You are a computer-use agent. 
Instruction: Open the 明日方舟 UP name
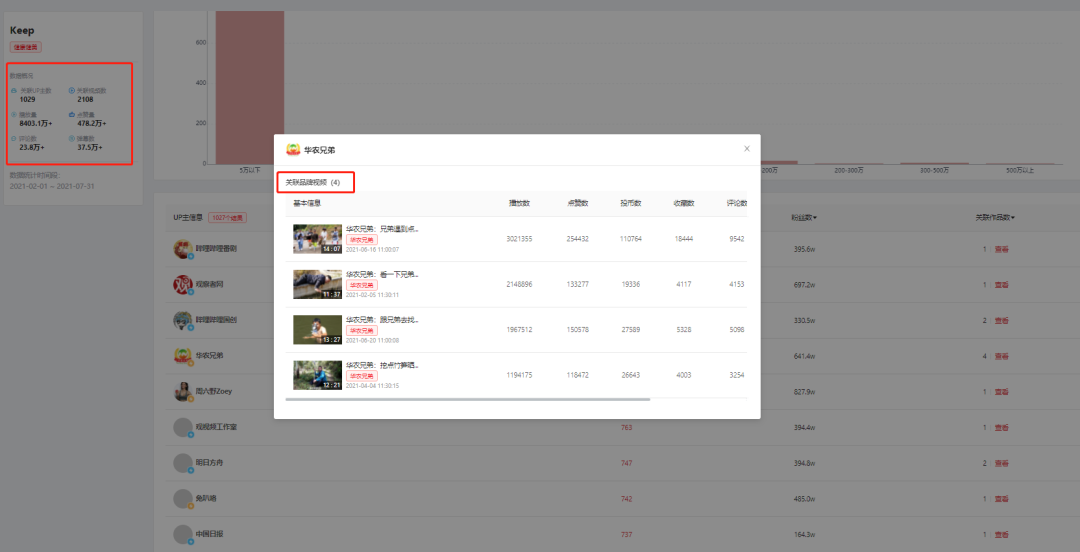(209, 463)
